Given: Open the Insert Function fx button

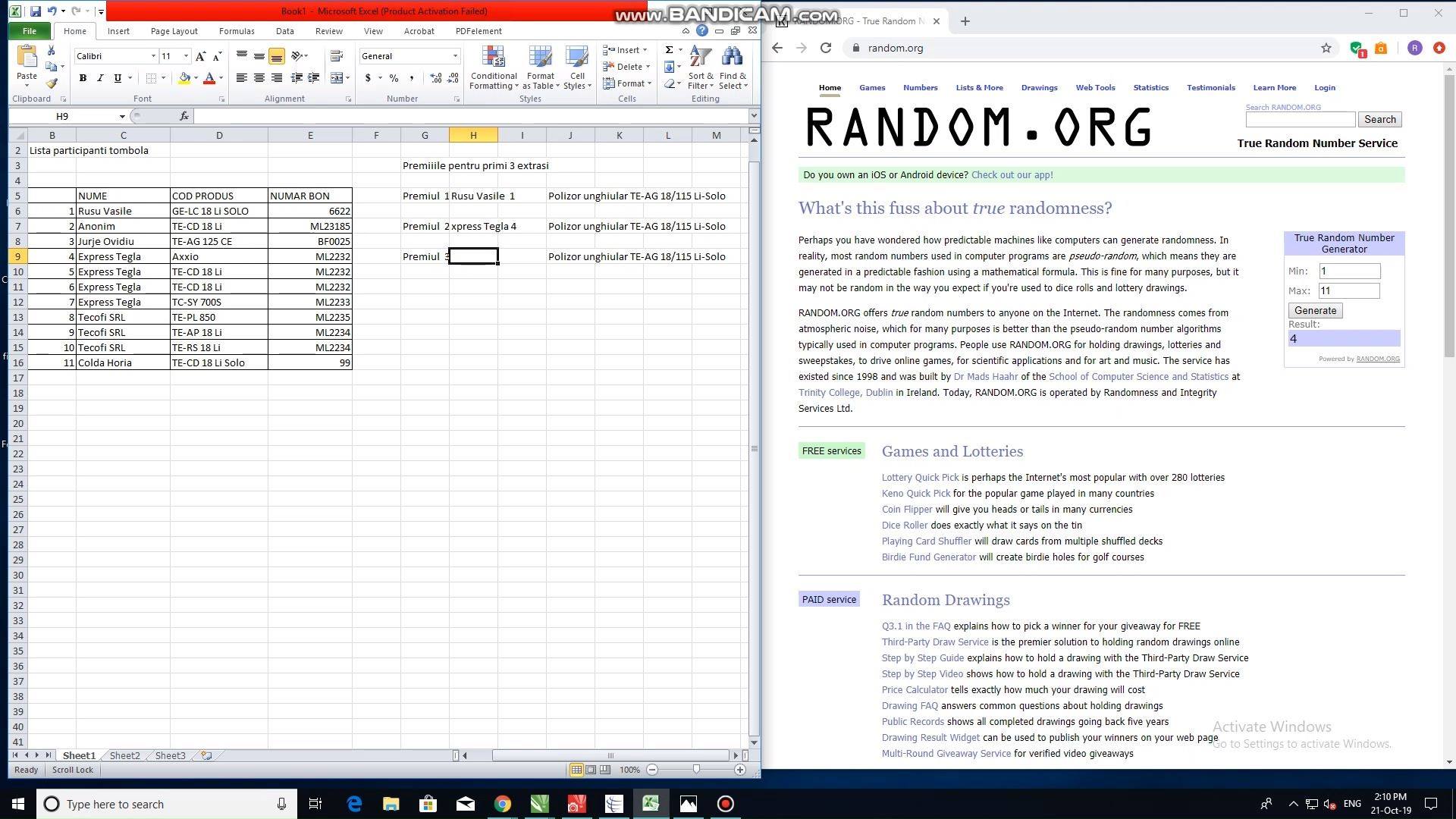Looking at the screenshot, I should click(x=184, y=116).
